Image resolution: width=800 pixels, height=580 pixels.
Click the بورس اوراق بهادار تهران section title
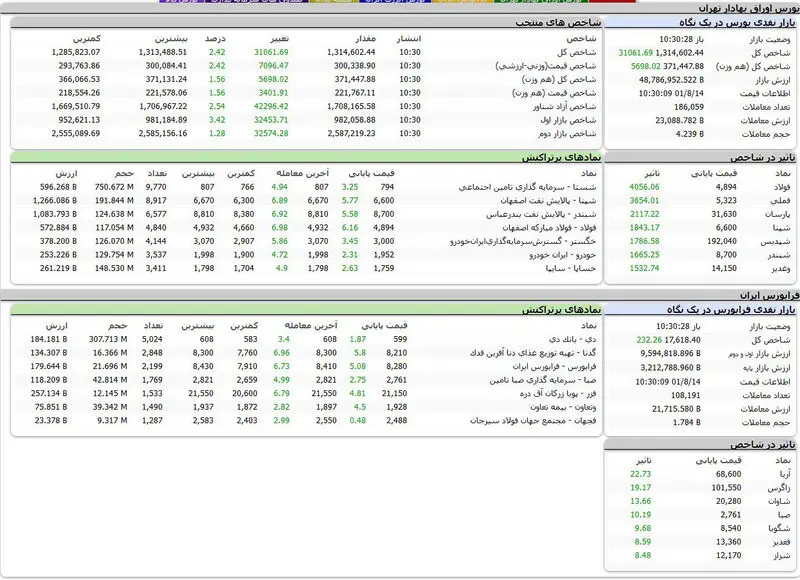[x=747, y=9]
